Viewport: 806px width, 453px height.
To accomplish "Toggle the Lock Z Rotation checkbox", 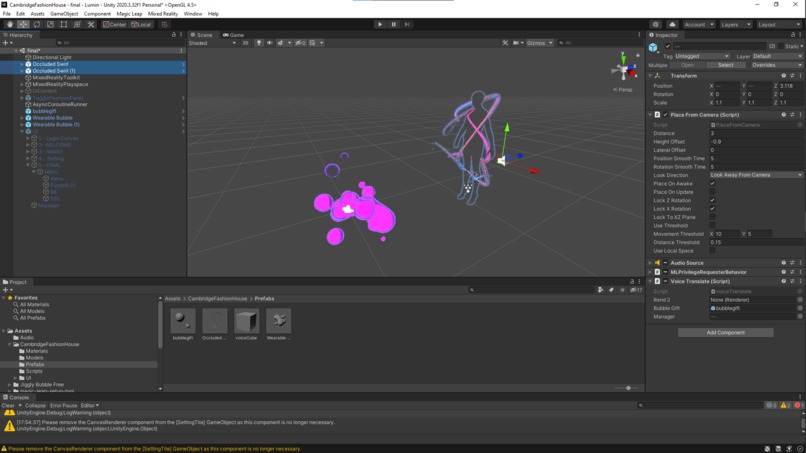I will 712,200.
